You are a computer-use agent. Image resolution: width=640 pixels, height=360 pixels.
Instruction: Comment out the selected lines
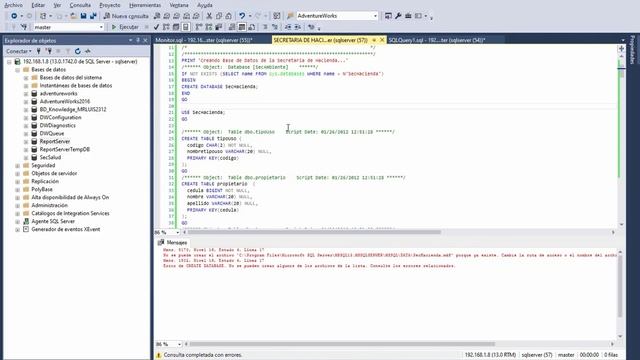click(265, 27)
